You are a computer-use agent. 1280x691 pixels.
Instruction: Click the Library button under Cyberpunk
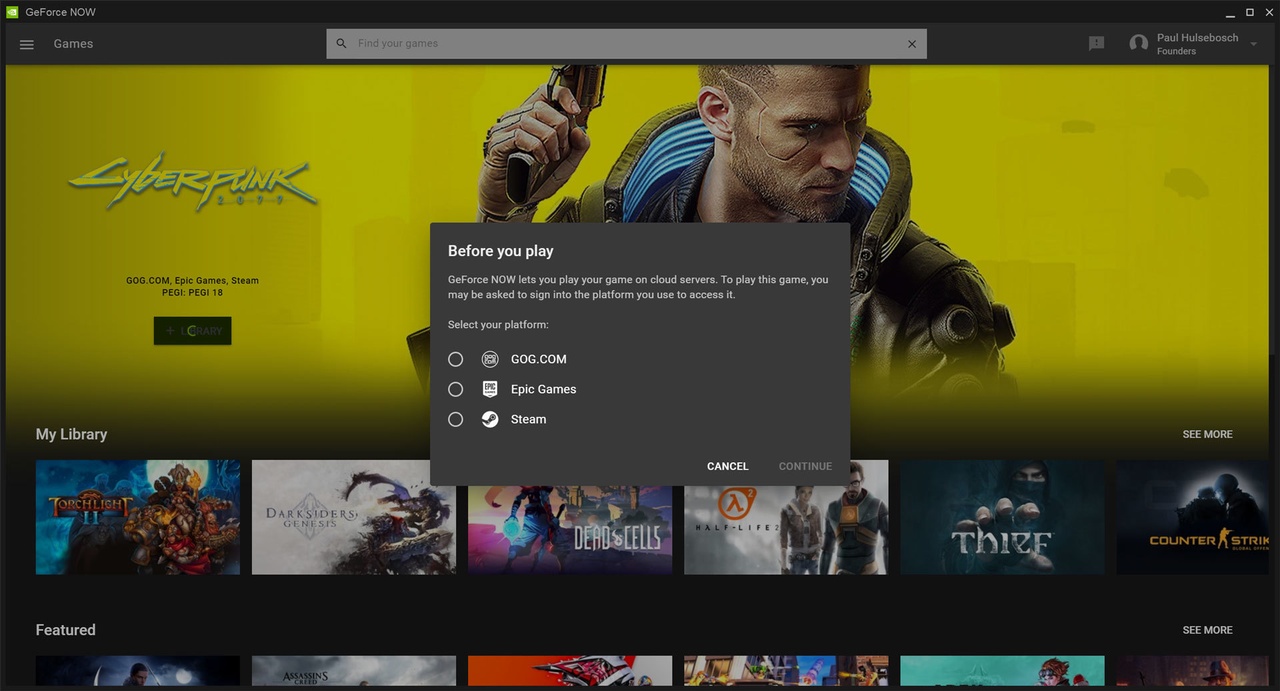192,331
